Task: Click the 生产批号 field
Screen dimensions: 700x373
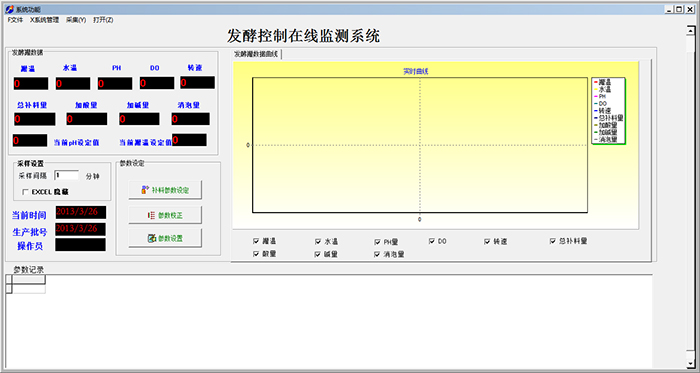Action: 81,229
